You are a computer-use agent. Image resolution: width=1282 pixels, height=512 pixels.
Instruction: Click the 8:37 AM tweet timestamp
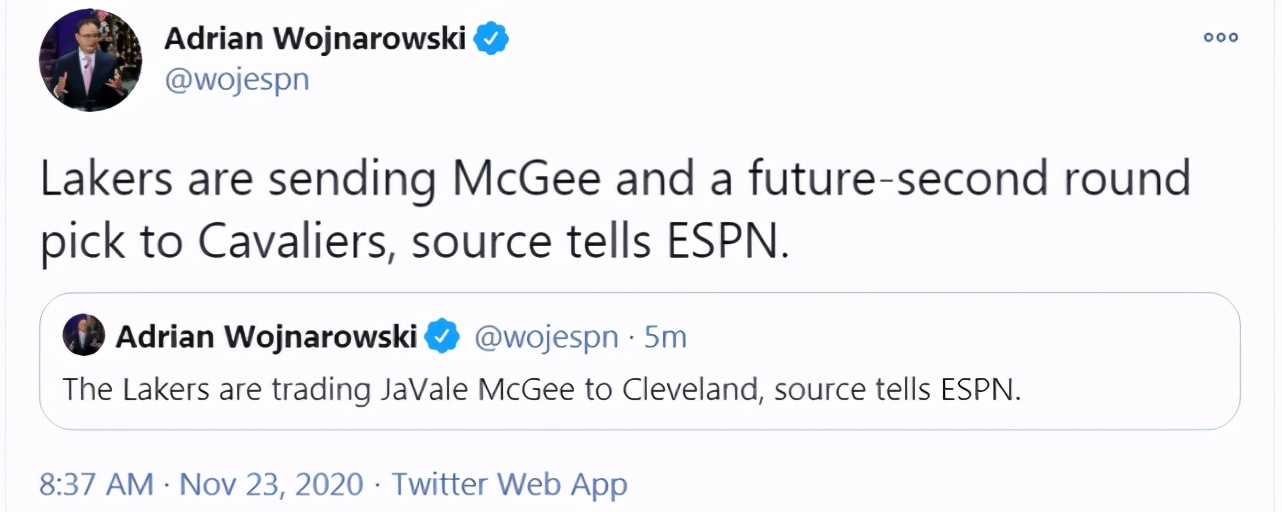(x=96, y=485)
